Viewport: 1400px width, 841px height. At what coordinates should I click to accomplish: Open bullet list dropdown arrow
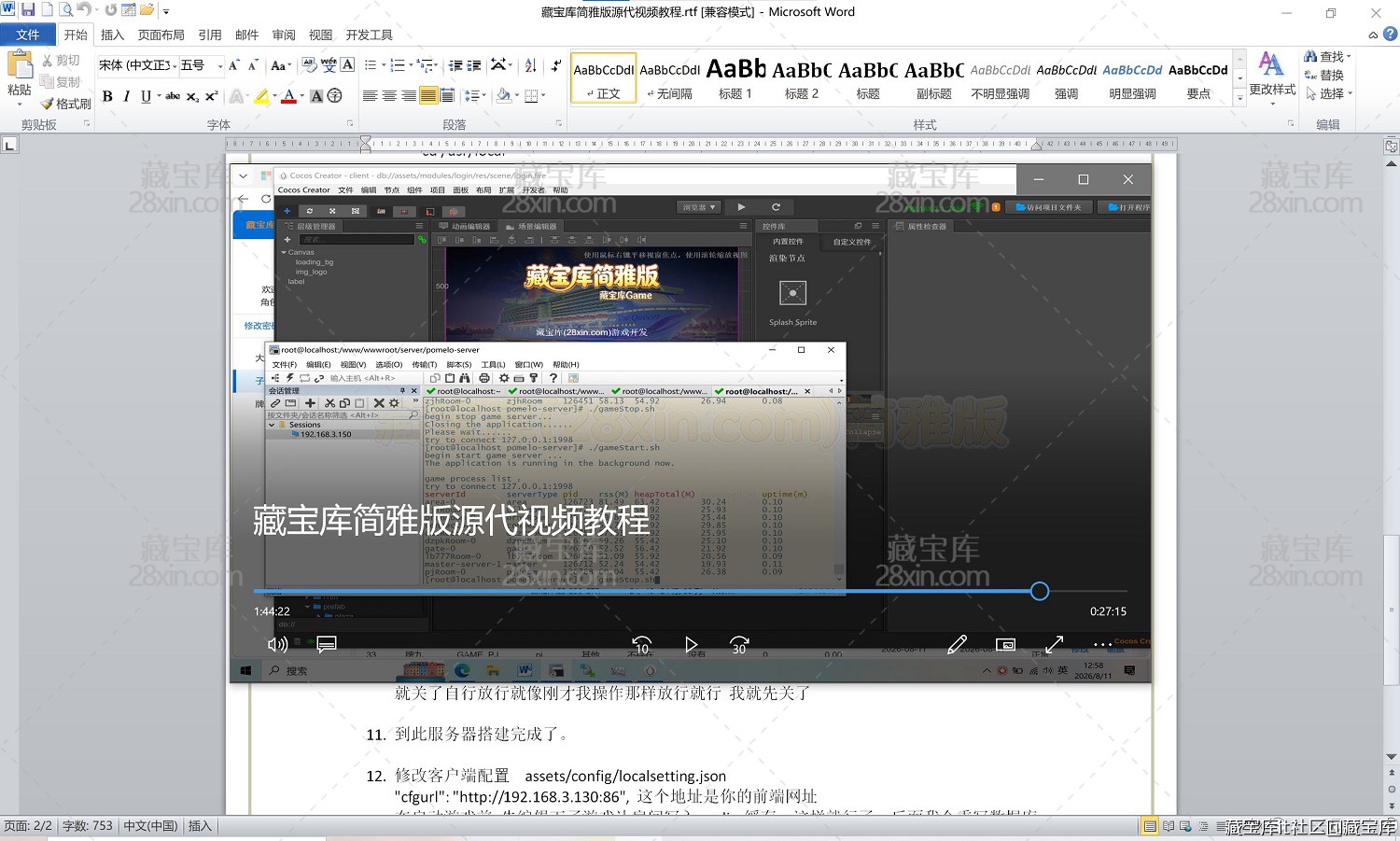pos(384,65)
